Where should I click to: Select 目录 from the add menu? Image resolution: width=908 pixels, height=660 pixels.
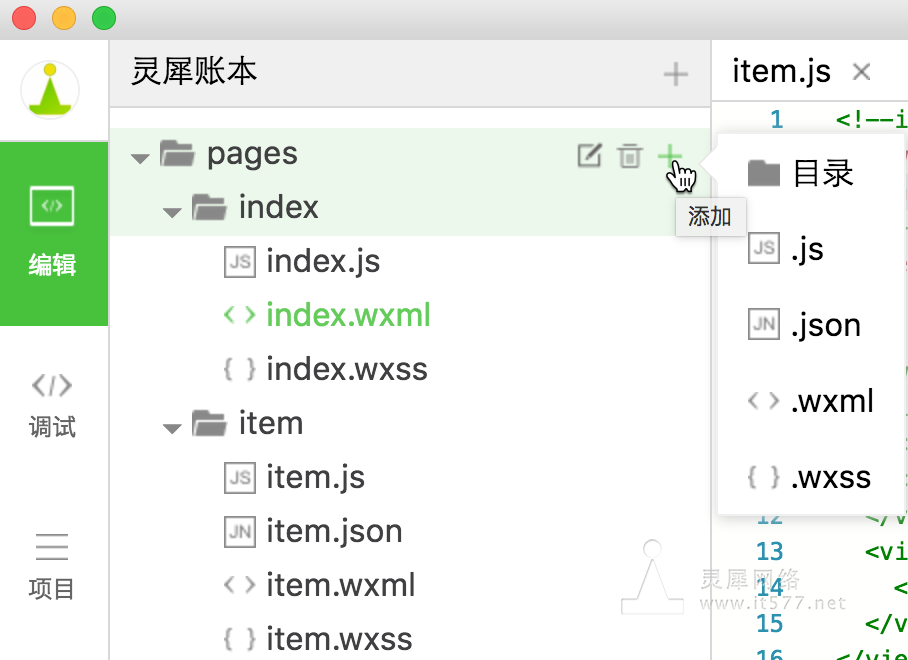[x=802, y=173]
